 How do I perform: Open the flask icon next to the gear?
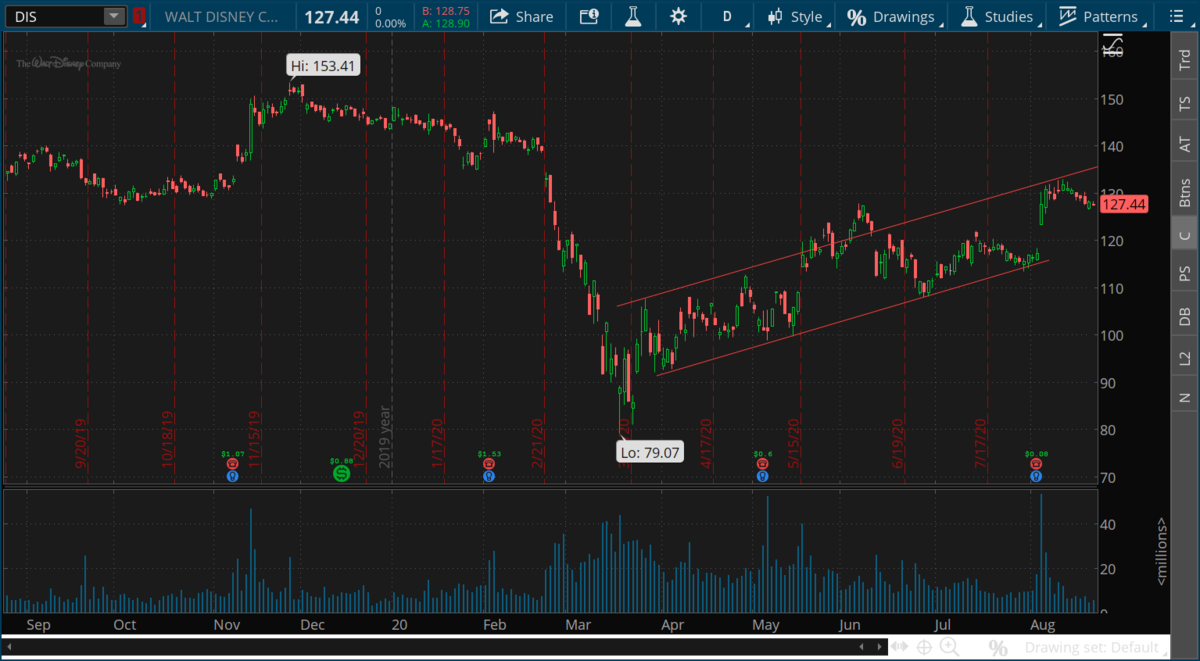[634, 16]
